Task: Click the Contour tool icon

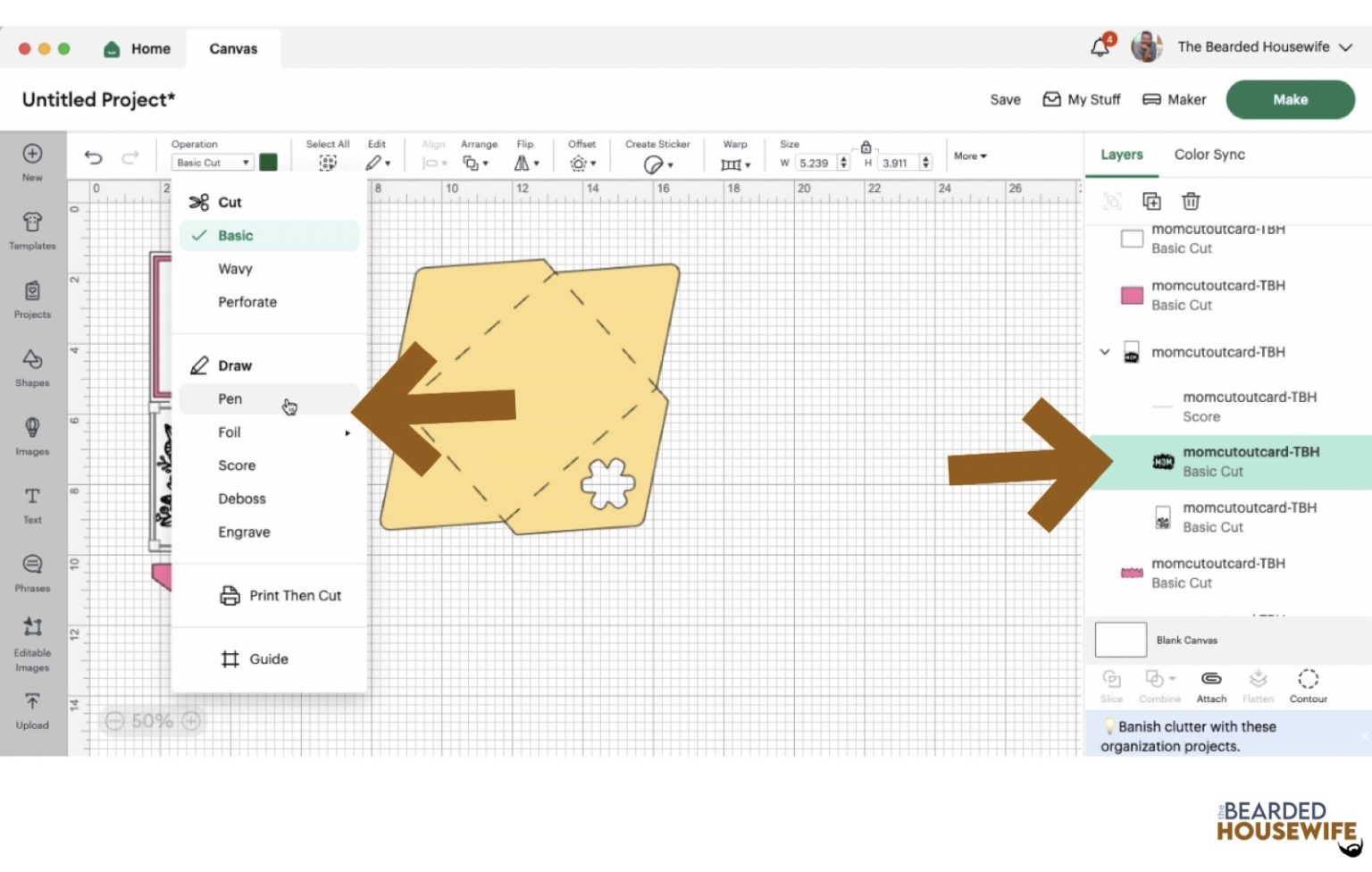Action: [1308, 686]
